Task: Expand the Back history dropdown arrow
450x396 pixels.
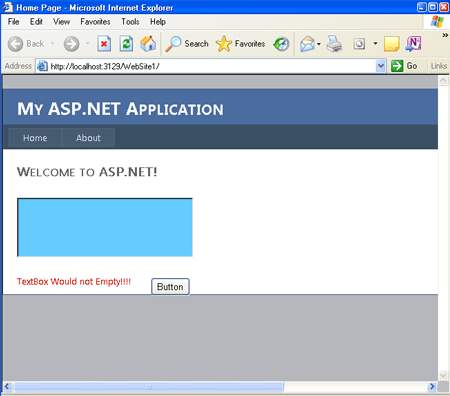Action: (x=52, y=44)
